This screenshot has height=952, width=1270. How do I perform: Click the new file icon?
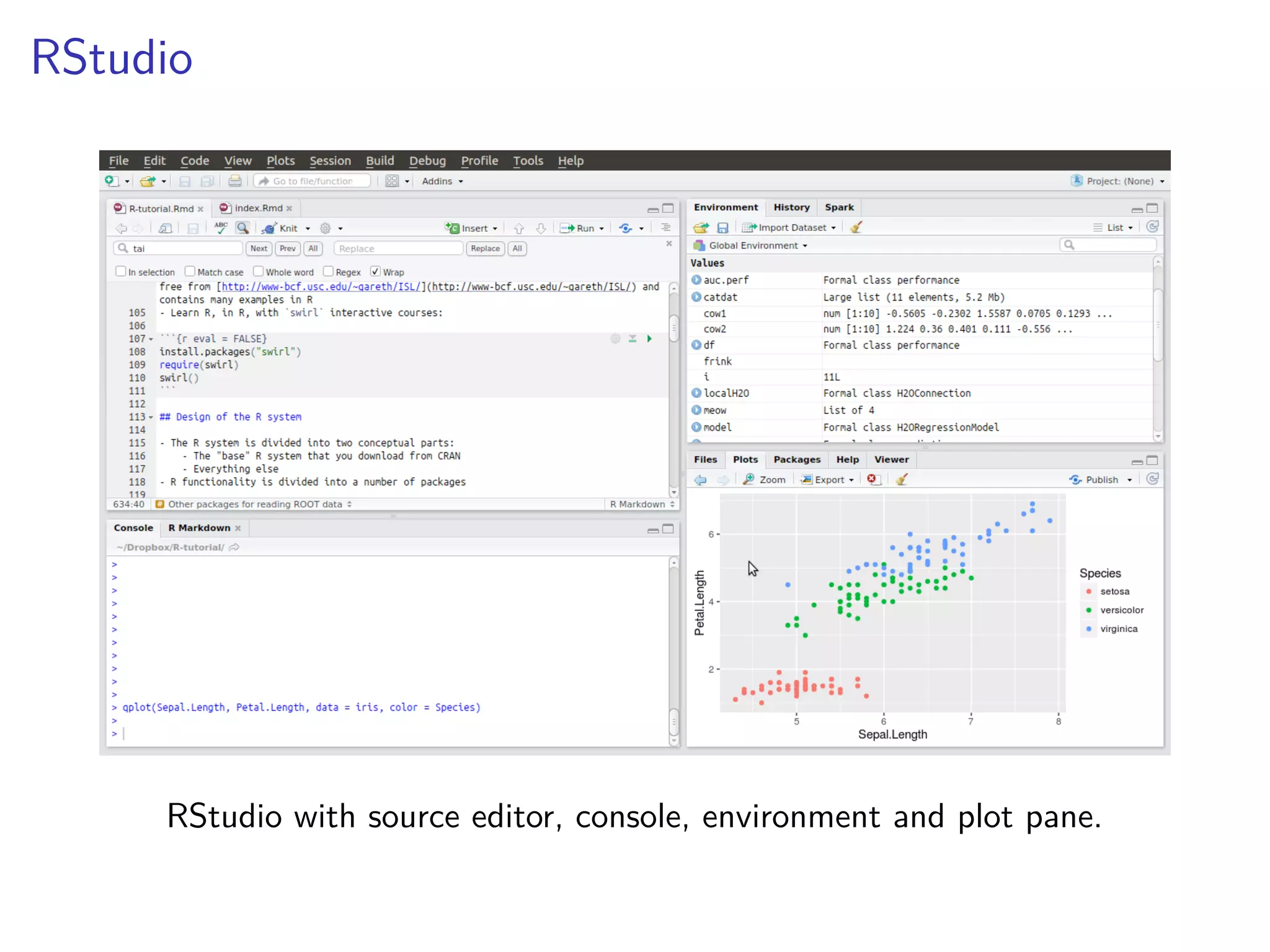click(112, 181)
